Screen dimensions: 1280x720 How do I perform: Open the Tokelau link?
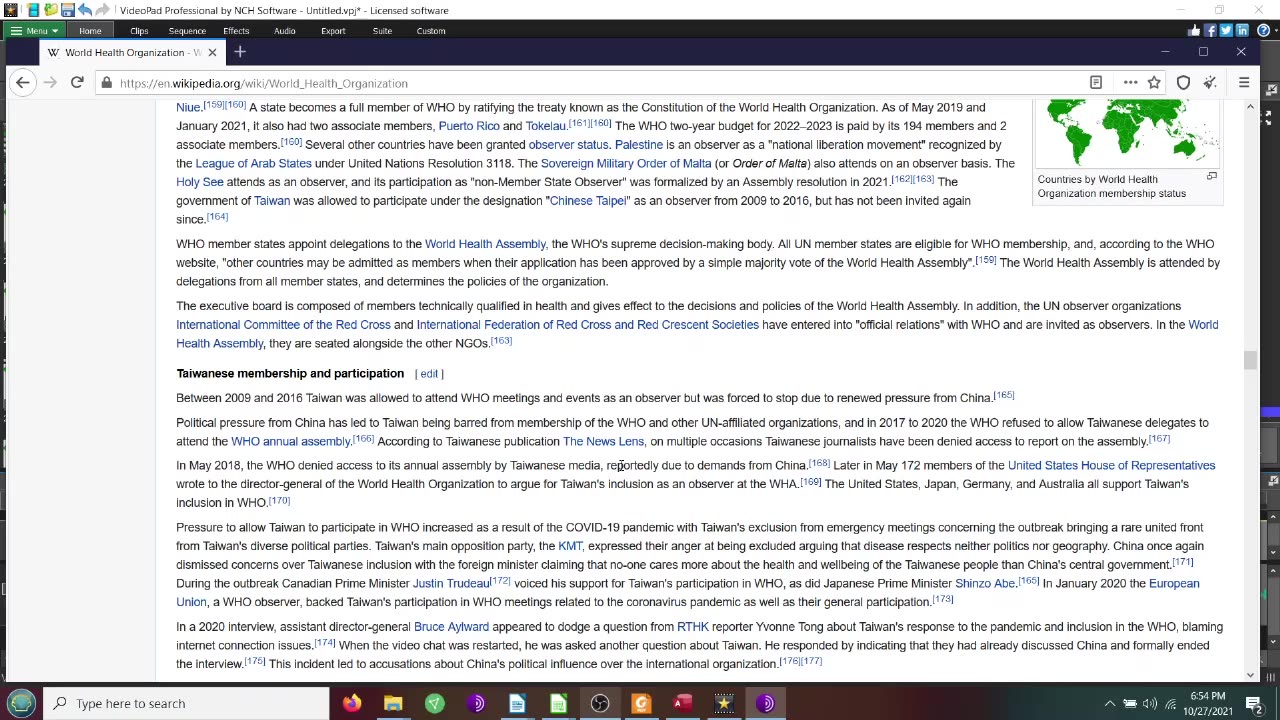tap(546, 126)
